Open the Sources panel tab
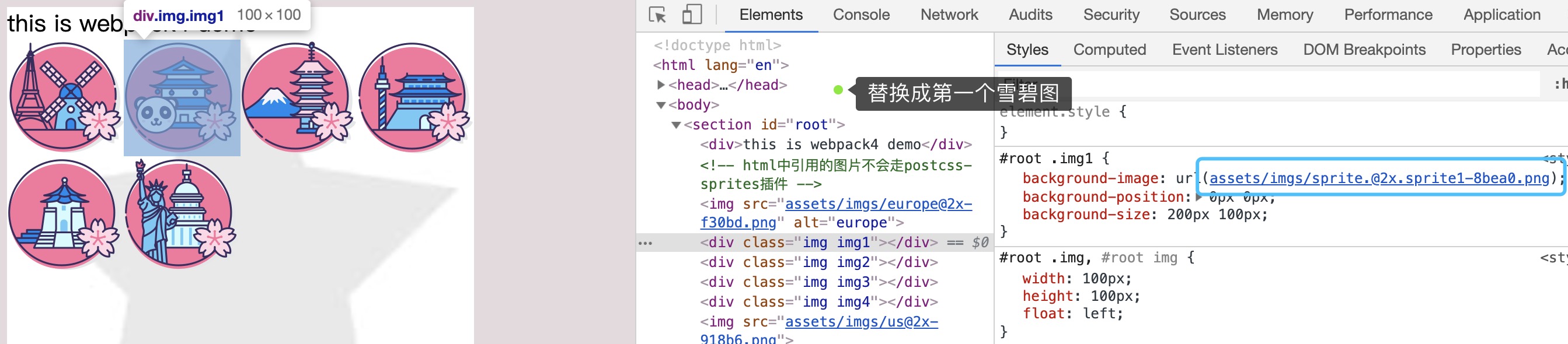This screenshot has width=1568, height=344. pyautogui.click(x=1197, y=15)
